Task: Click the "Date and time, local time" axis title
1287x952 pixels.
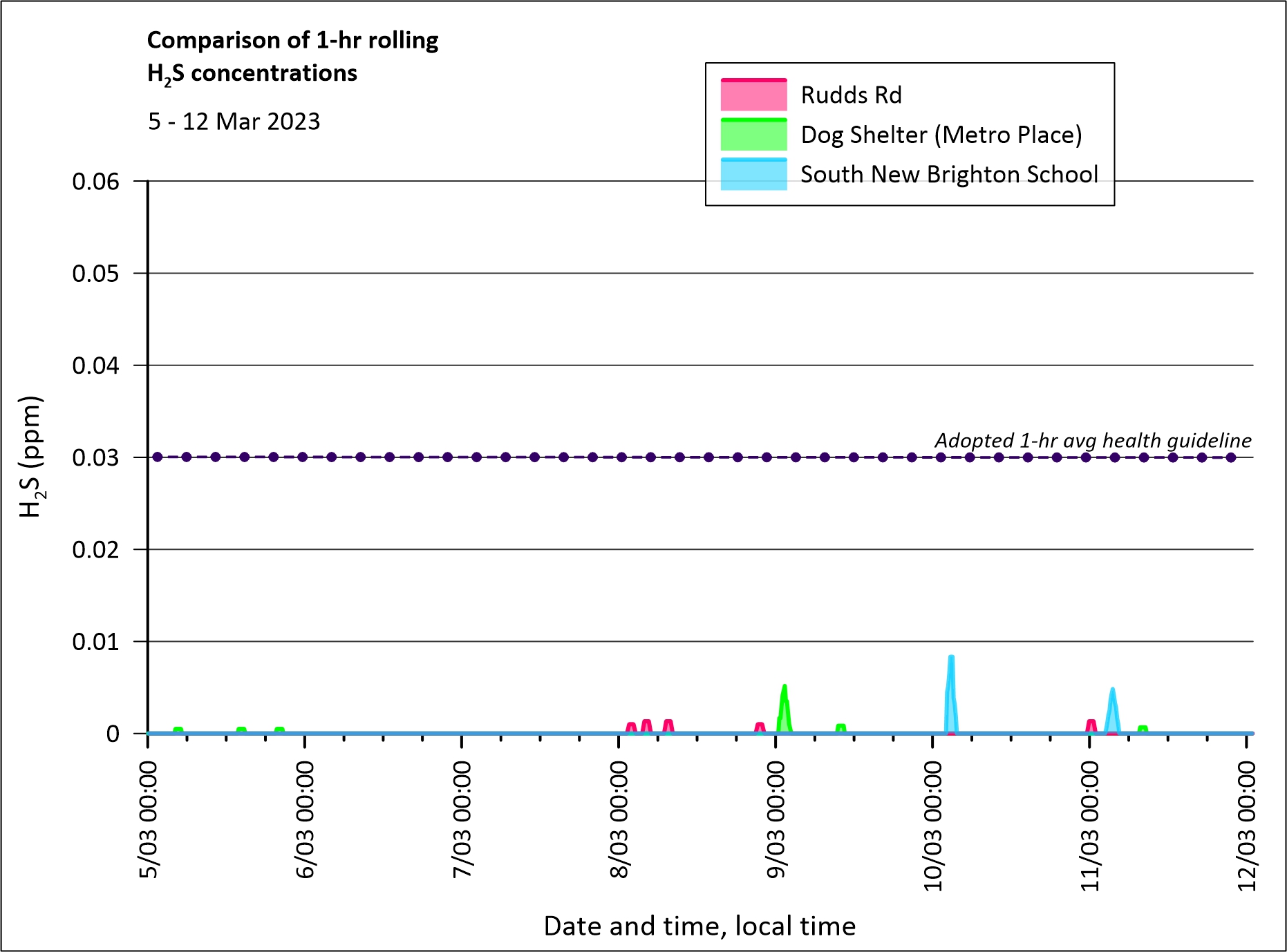Action: coord(699,926)
